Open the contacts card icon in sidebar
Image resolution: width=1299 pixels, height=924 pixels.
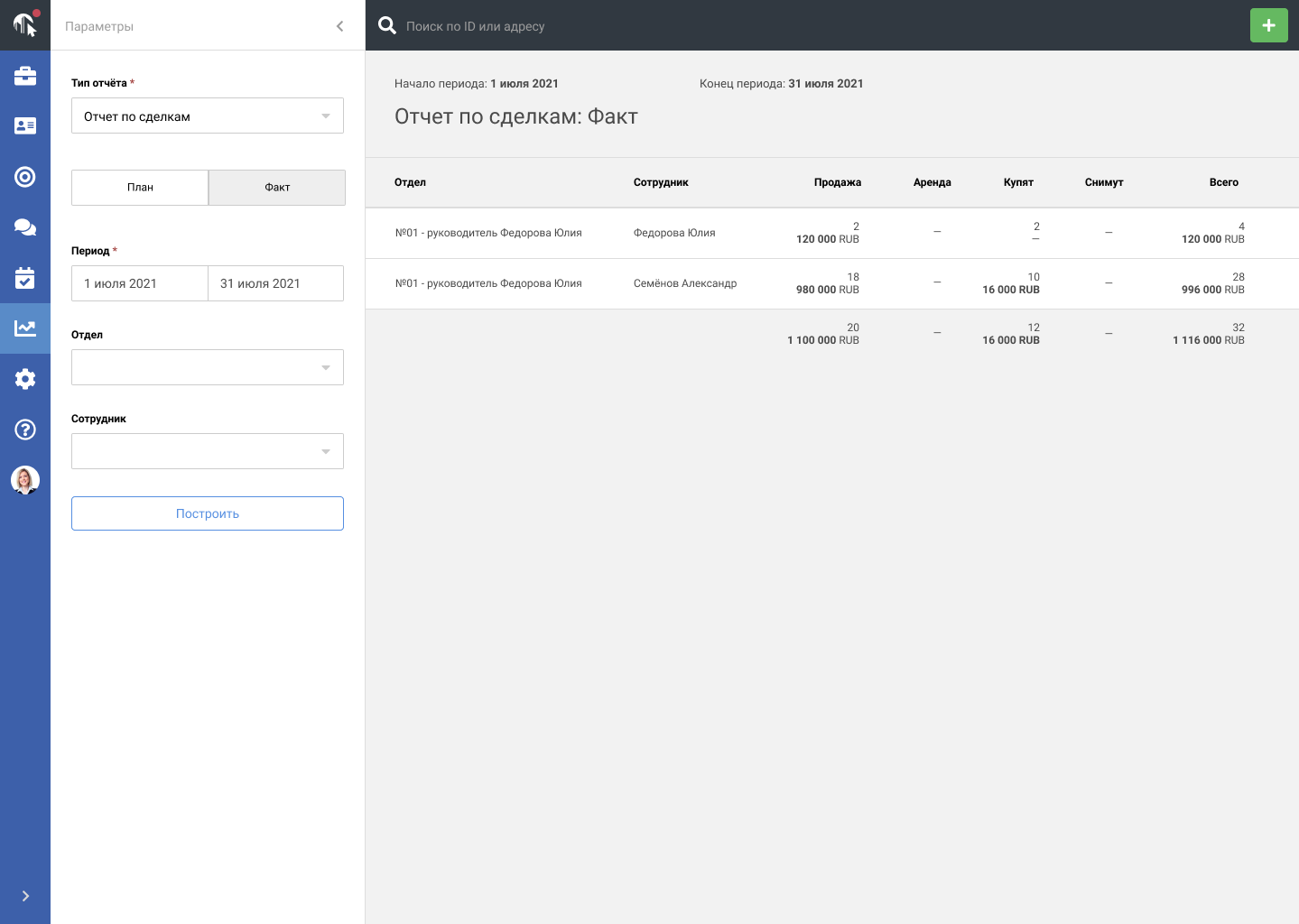[x=25, y=126]
